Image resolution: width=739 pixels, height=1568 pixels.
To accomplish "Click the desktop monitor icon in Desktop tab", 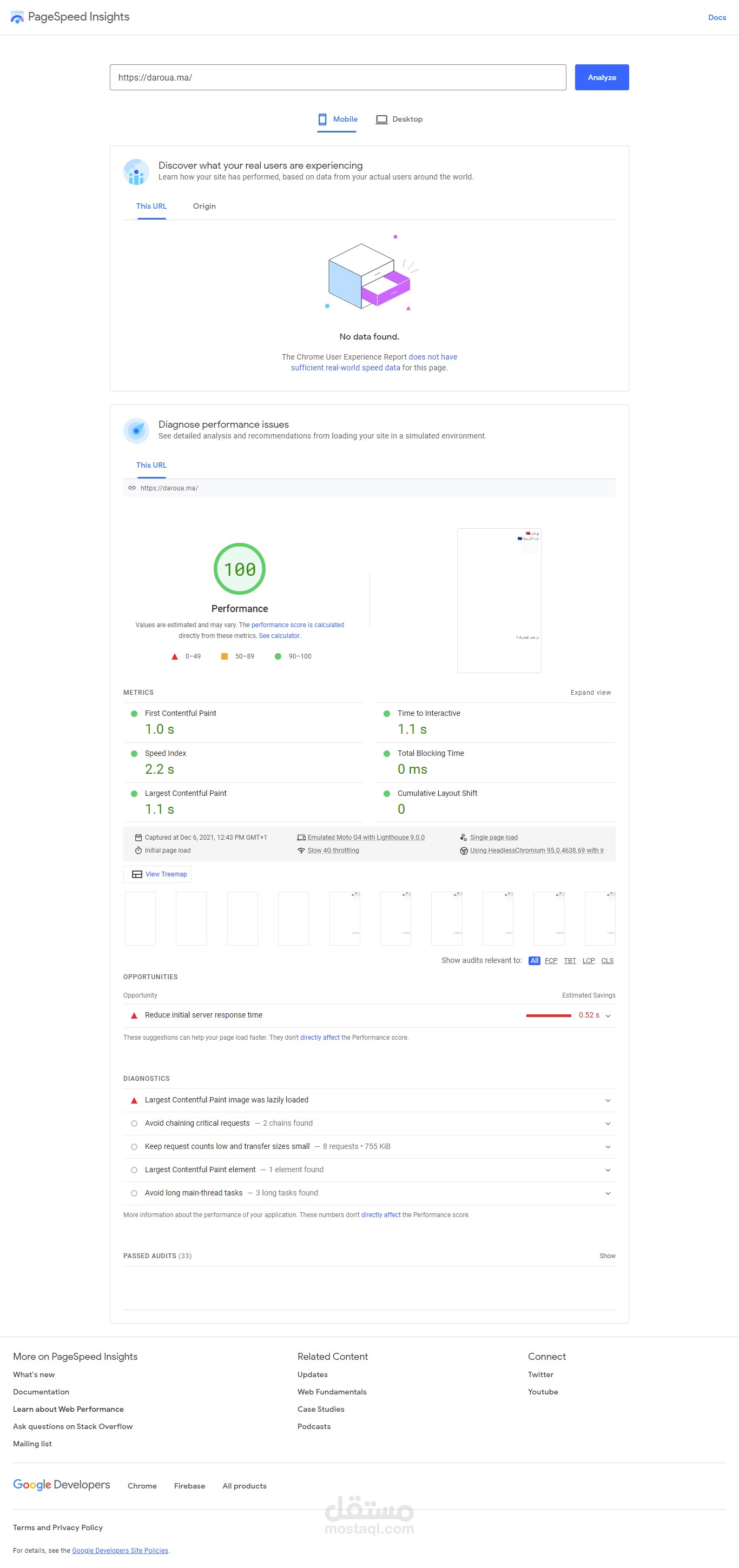I will (381, 119).
